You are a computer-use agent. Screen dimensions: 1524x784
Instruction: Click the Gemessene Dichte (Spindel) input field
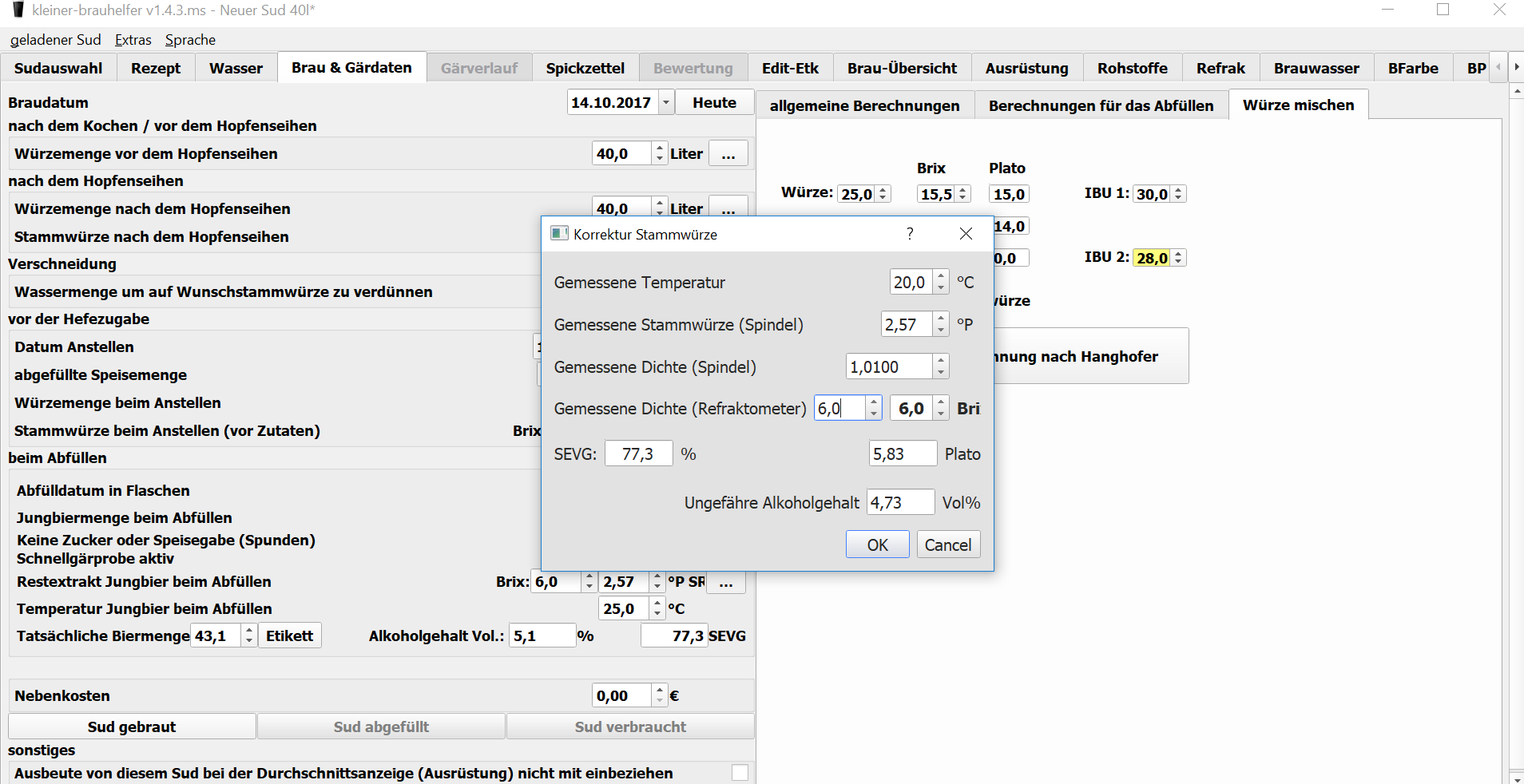(x=888, y=367)
